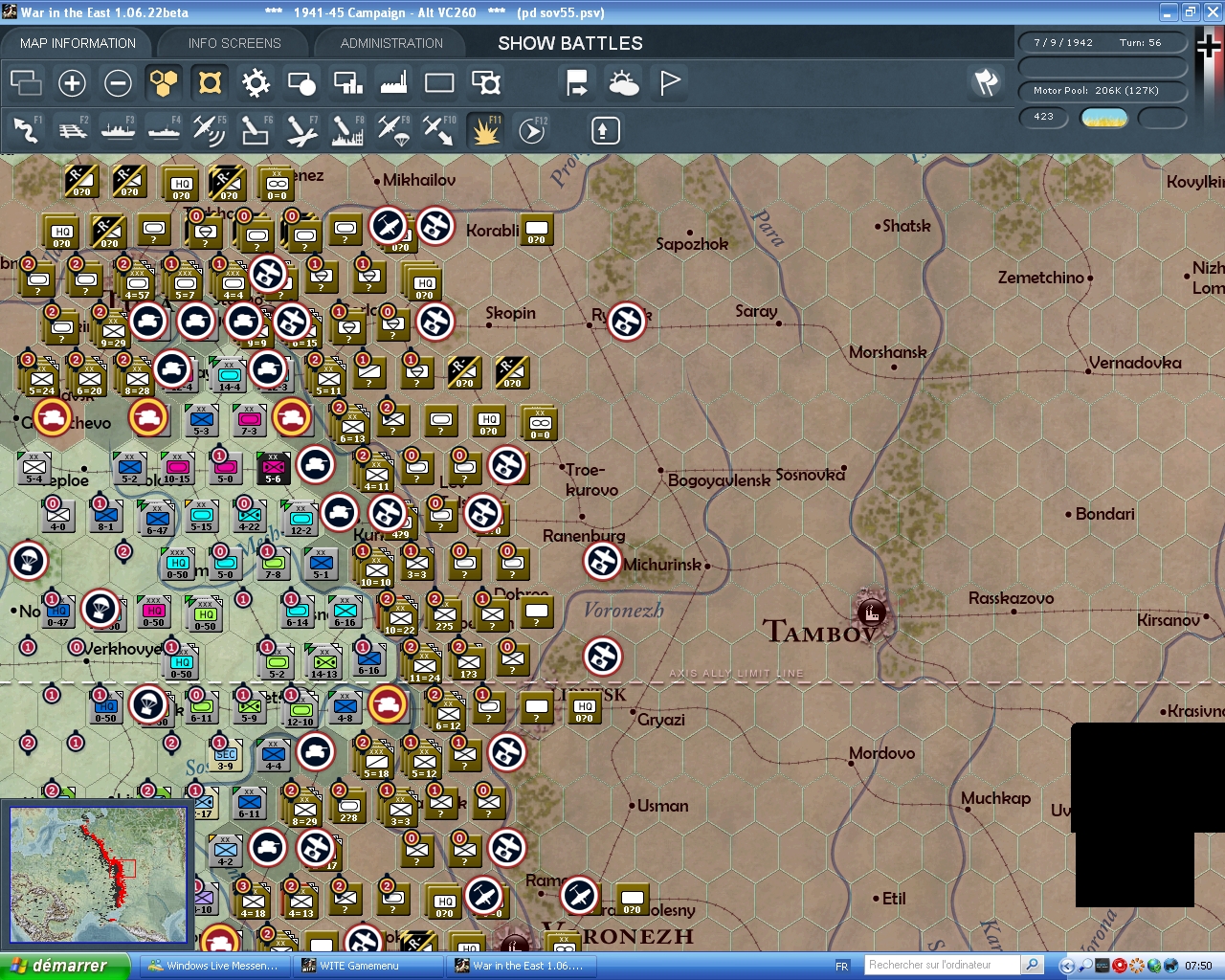
Task: Activate the air reconnaissance mission (F5)
Action: 210,129
